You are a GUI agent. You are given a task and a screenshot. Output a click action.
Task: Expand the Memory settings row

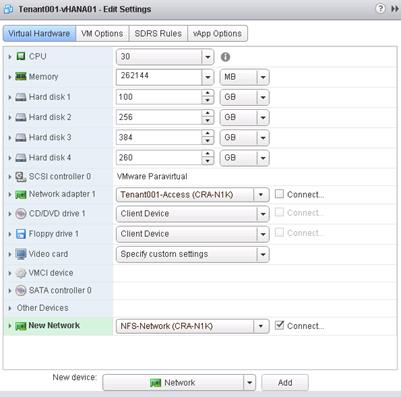[10, 77]
